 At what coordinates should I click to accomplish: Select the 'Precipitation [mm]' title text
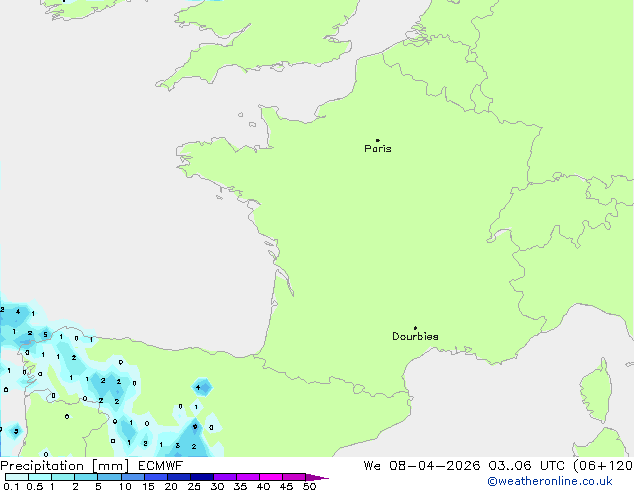pos(65,466)
